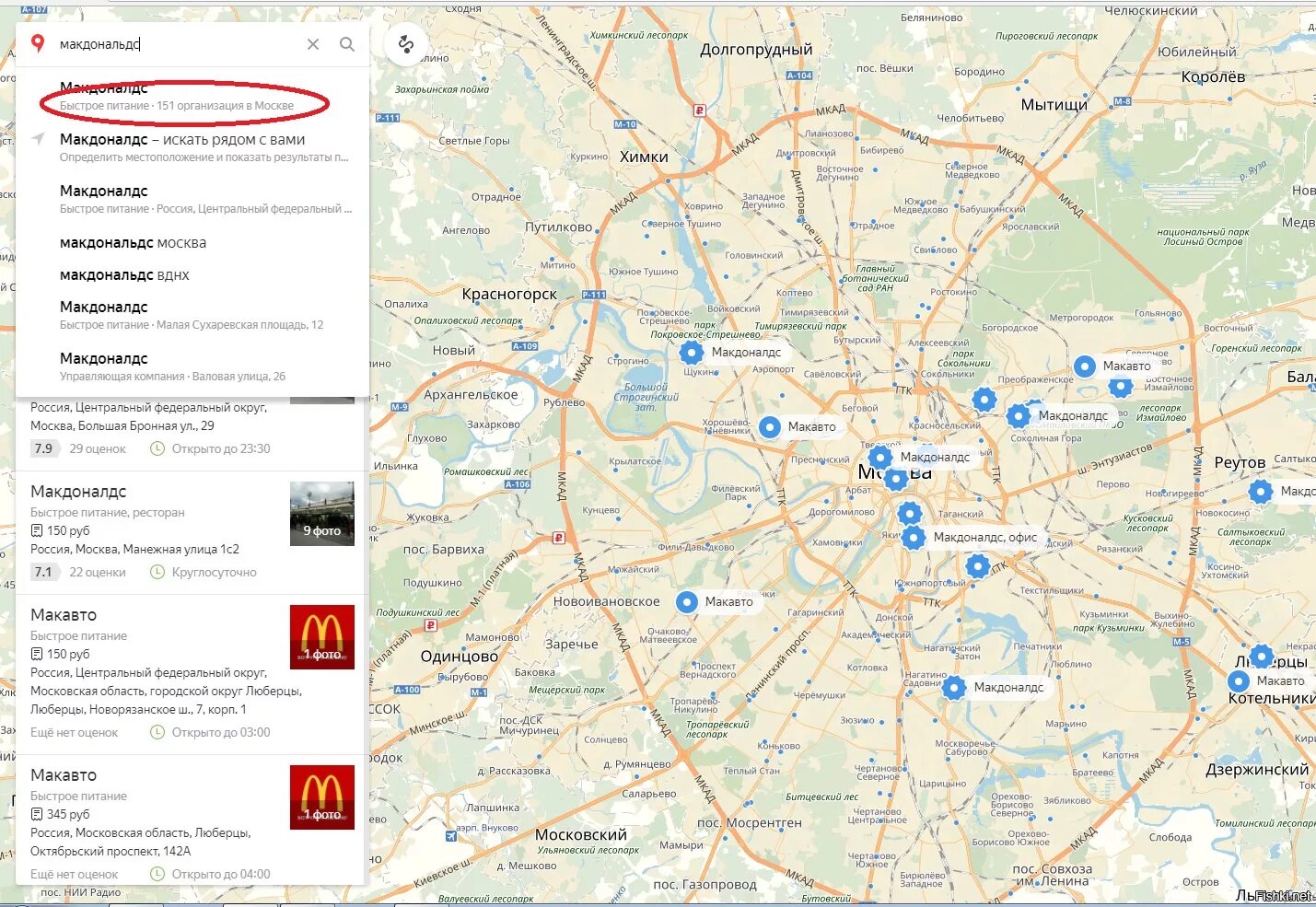Click the location arrow icon beside 'искать рядом с вами'
The height and width of the screenshot is (907, 1316).
(x=38, y=139)
